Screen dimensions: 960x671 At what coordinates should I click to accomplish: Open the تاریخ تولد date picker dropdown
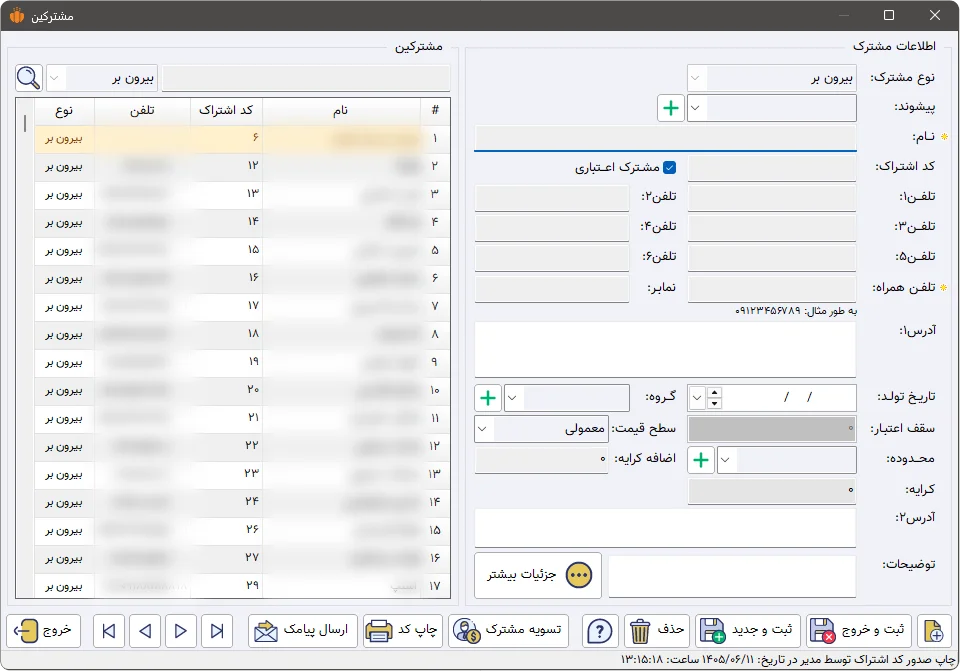pyautogui.click(x=697, y=398)
